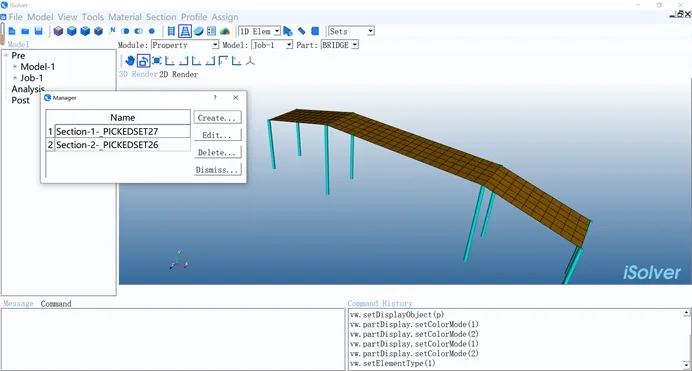The height and width of the screenshot is (371, 692).
Task: Click the Create... button in Manager
Action: pyautogui.click(x=217, y=118)
